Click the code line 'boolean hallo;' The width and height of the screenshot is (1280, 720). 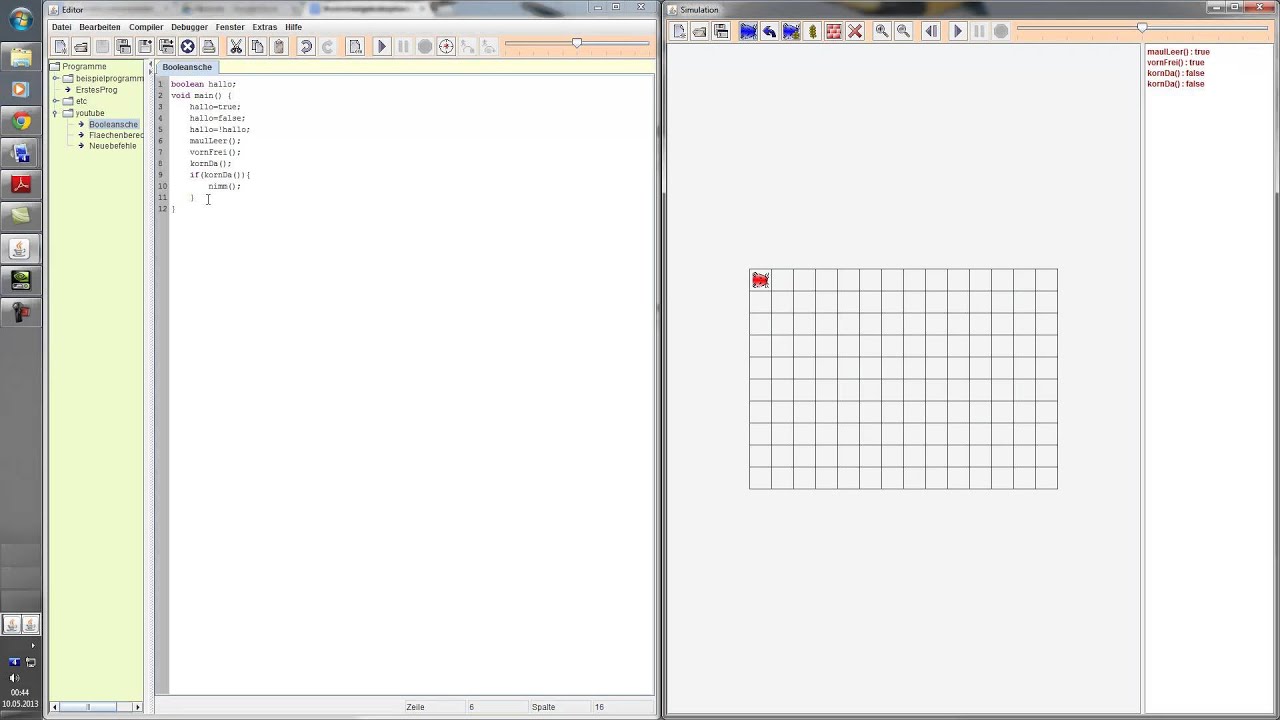point(203,84)
